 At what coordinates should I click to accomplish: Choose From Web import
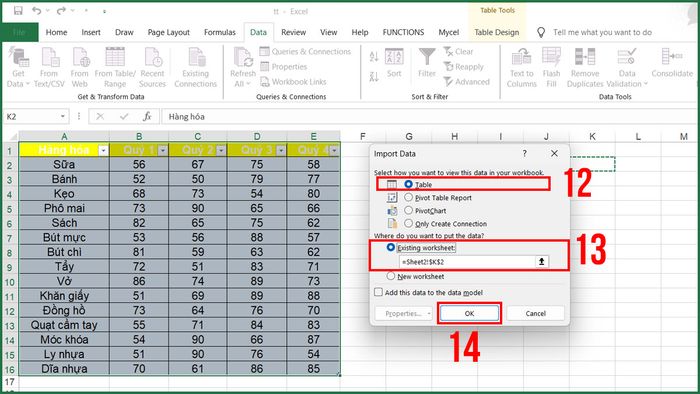point(79,68)
